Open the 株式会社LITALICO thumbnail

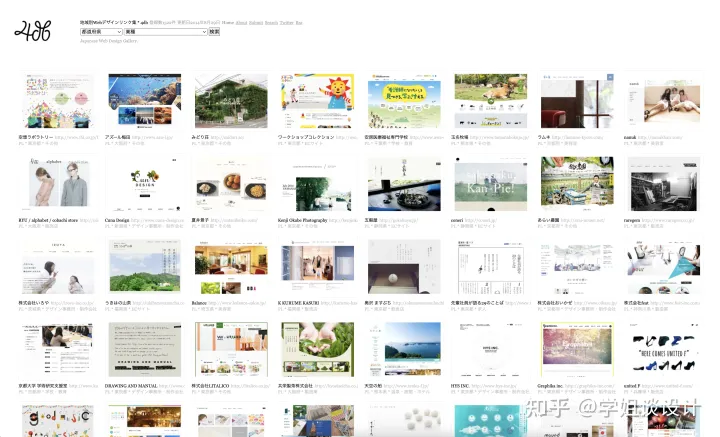click(x=231, y=349)
